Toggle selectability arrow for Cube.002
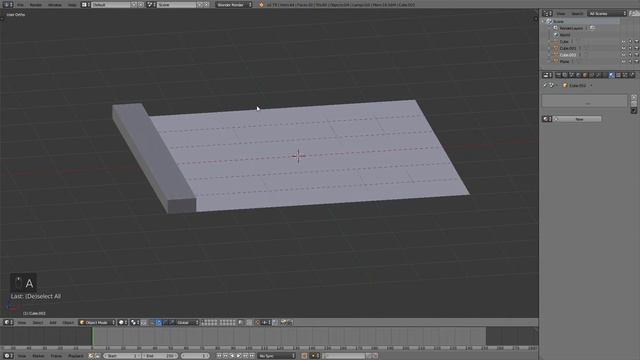Viewport: 640px width, 360px height. [630, 55]
